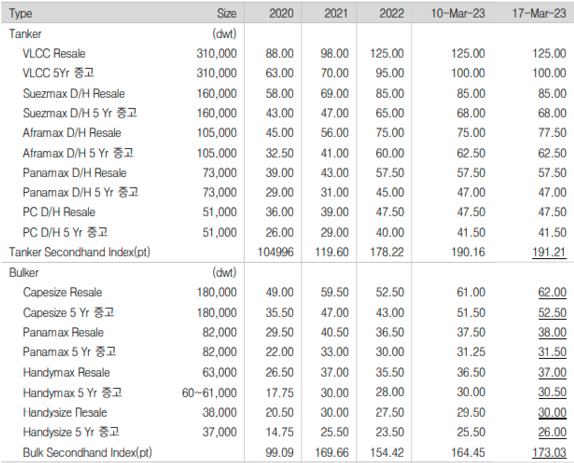This screenshot has height=463, width=574.
Task: Select Handymax 5 Yr size 60~61,000
Action: coord(209,393)
